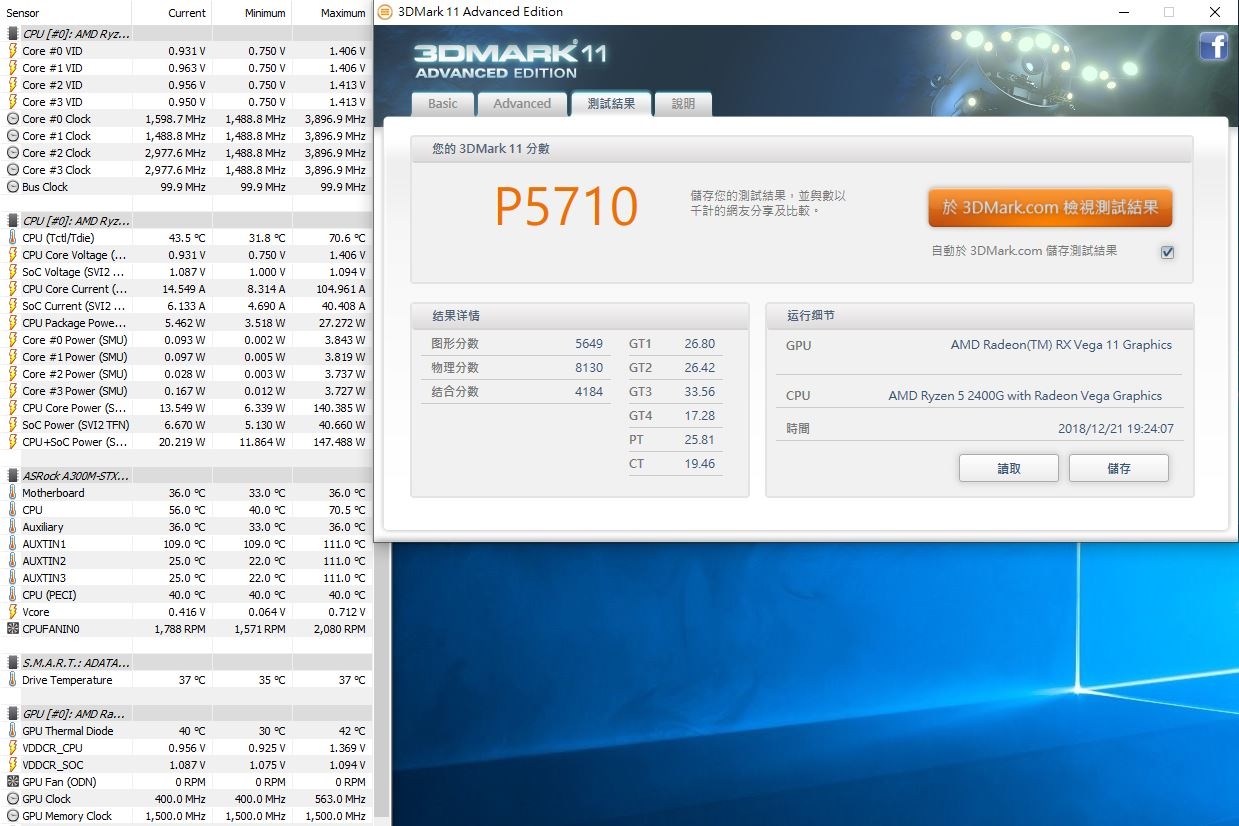
Task: Click the drive icon of the S.M.A.R.T. group
Action: tap(13, 663)
